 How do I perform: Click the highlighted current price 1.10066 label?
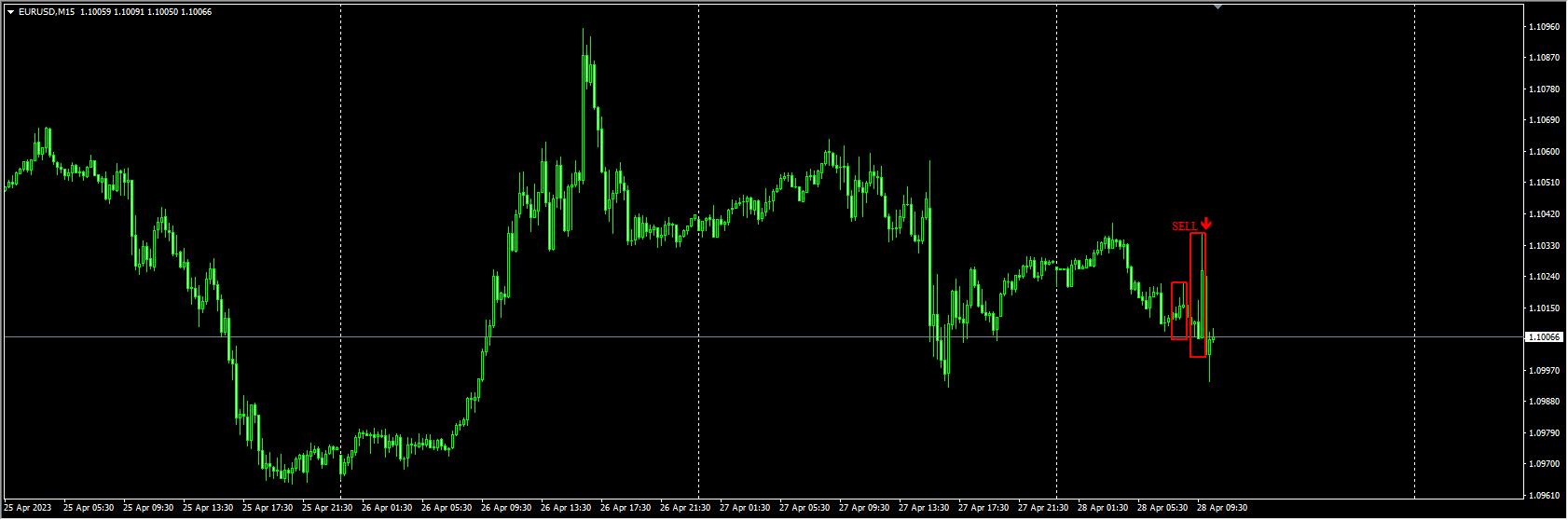(x=1545, y=337)
